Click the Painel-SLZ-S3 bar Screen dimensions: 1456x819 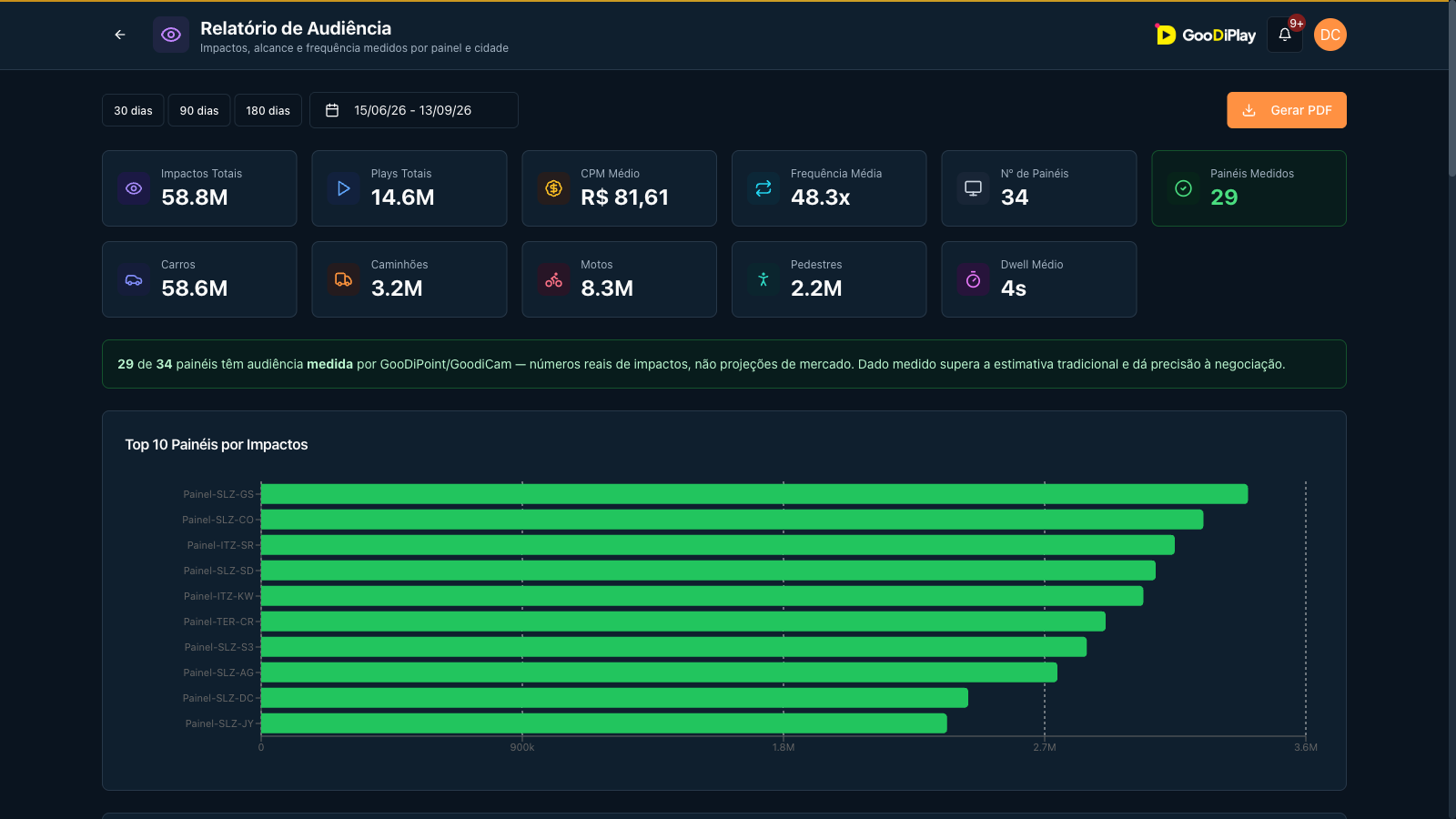click(674, 647)
